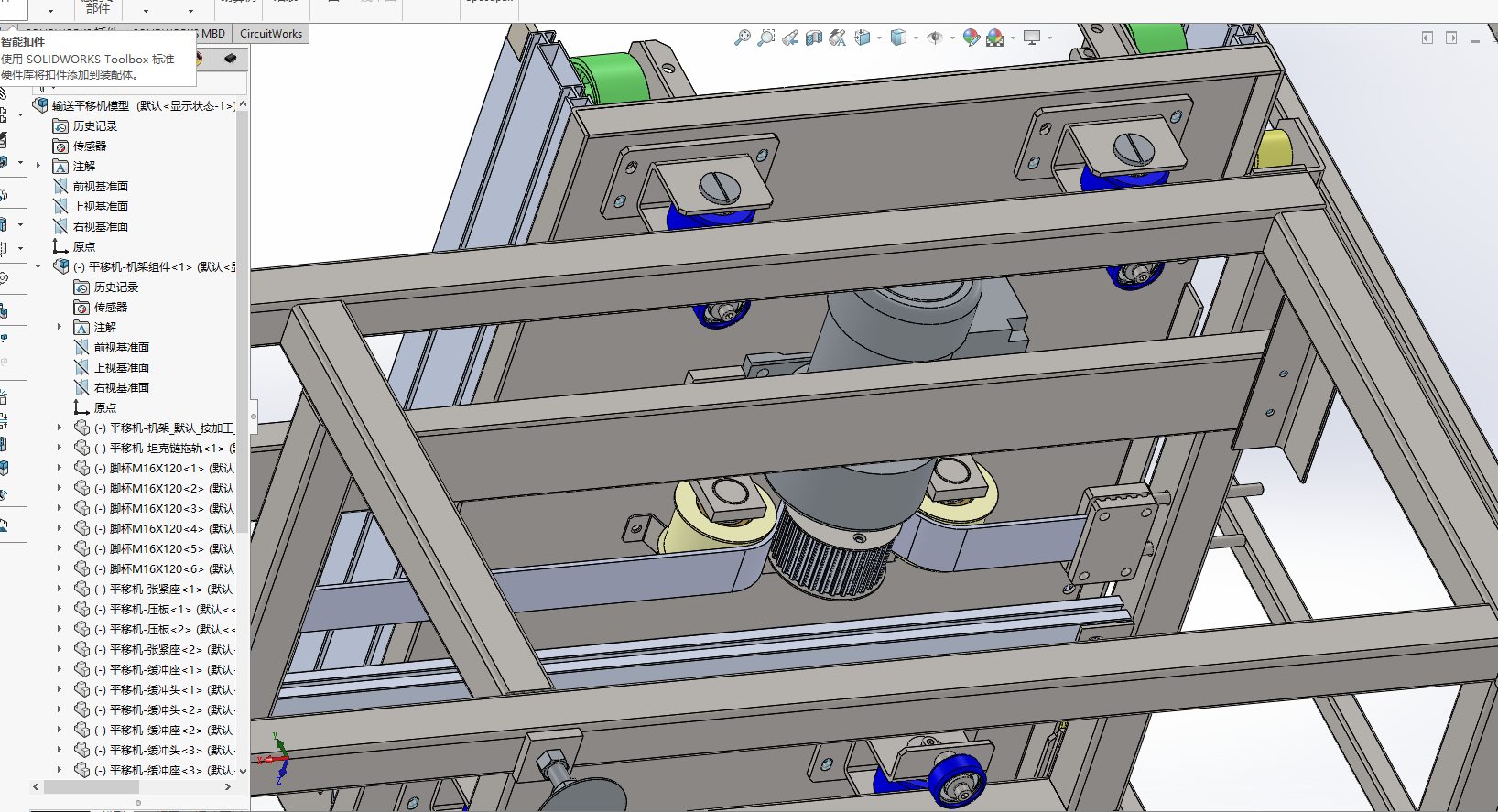
Task: Open the Section View tool
Action: [814, 38]
